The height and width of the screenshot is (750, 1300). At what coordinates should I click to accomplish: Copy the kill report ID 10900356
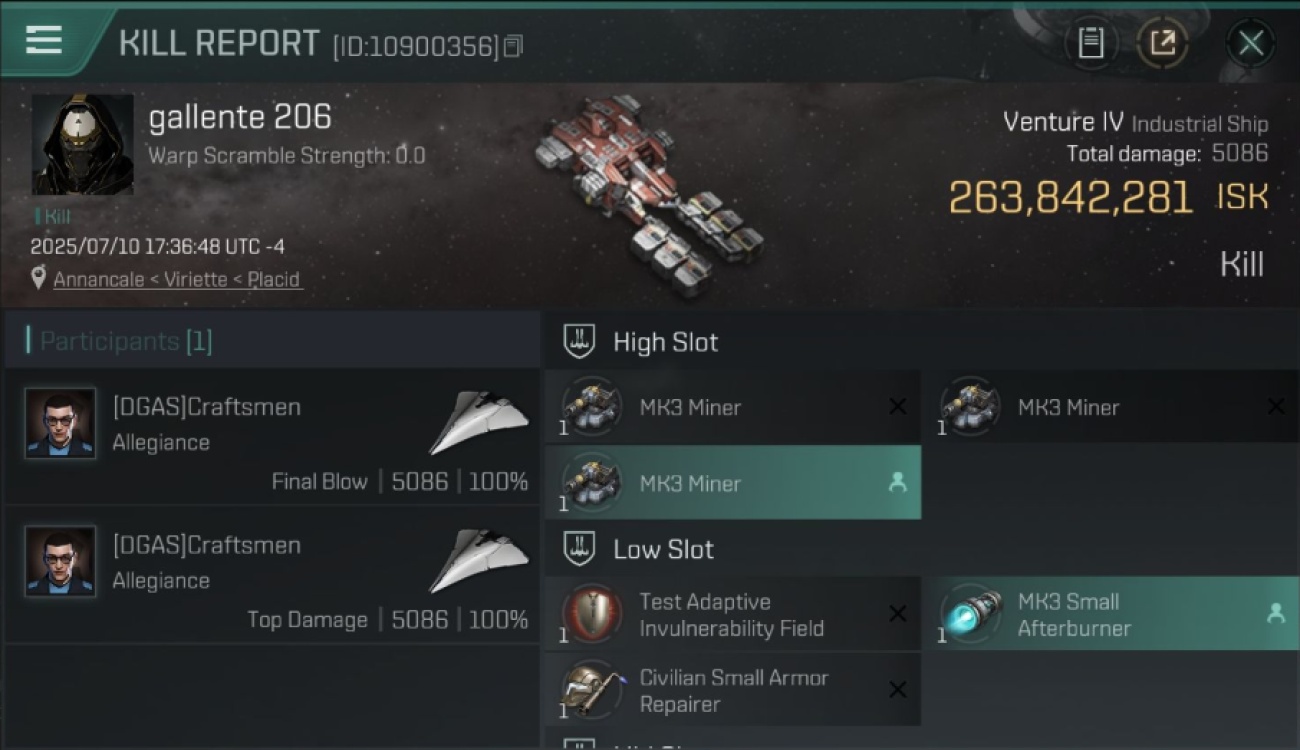coord(513,46)
